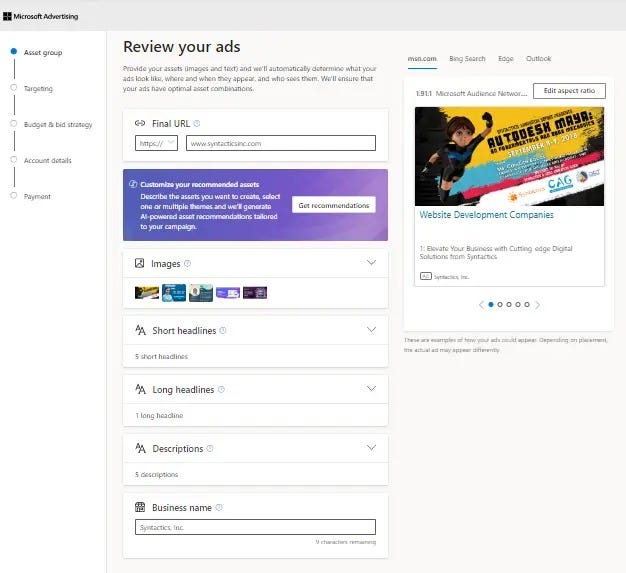Click the Final URL text field
Image resolution: width=626 pixels, height=573 pixels.
pyautogui.click(x=281, y=143)
